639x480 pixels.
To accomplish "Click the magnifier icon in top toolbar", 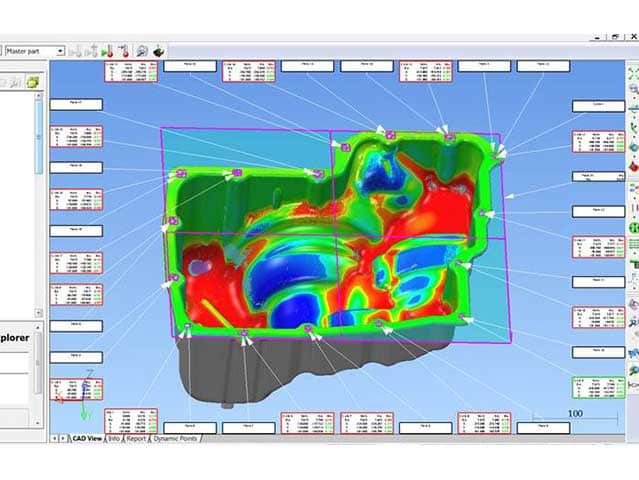I will (x=142, y=50).
